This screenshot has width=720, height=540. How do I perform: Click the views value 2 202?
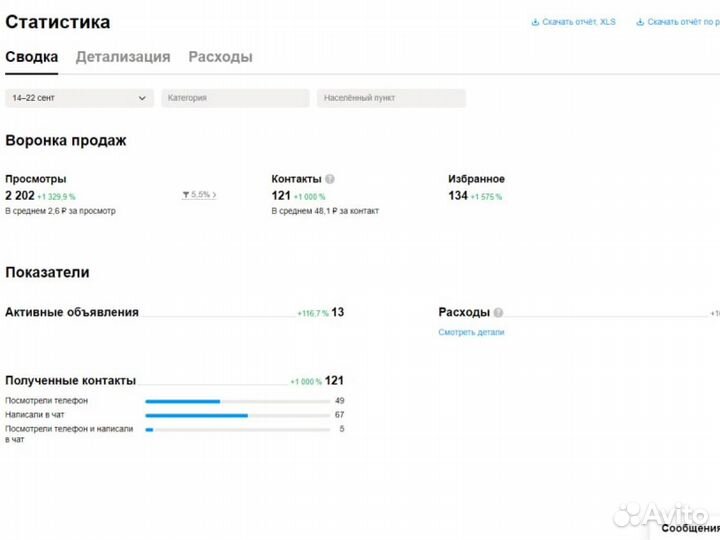pyautogui.click(x=20, y=196)
